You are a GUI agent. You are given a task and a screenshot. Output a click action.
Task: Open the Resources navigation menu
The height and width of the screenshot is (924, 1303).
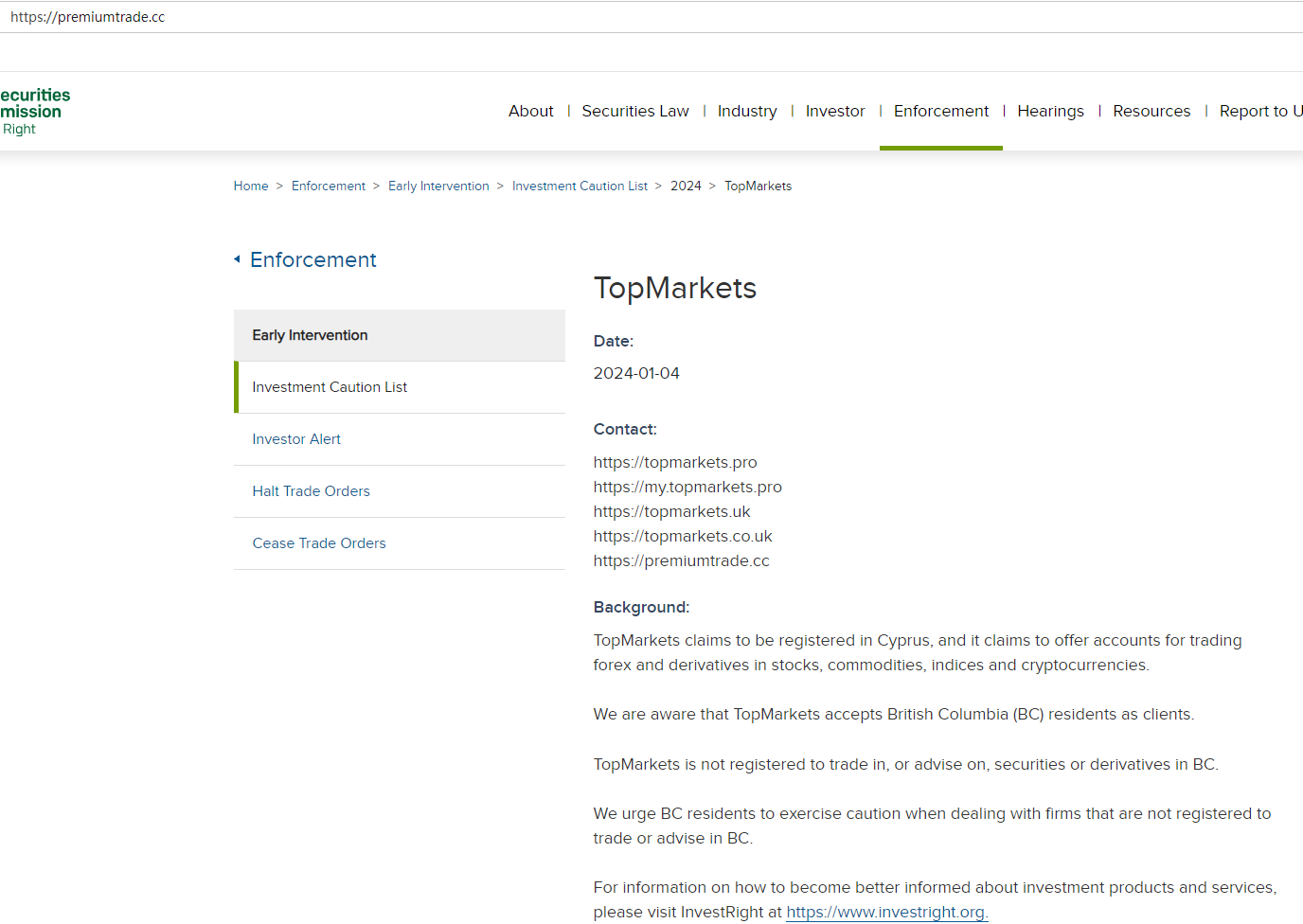point(1151,111)
